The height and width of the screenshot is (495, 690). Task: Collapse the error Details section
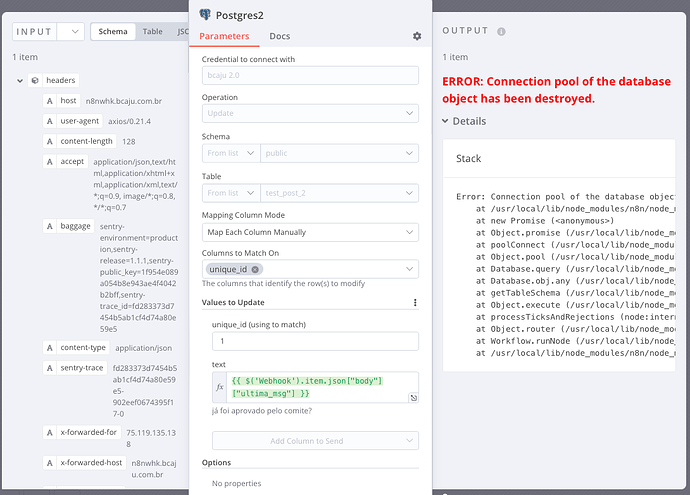[x=446, y=121]
